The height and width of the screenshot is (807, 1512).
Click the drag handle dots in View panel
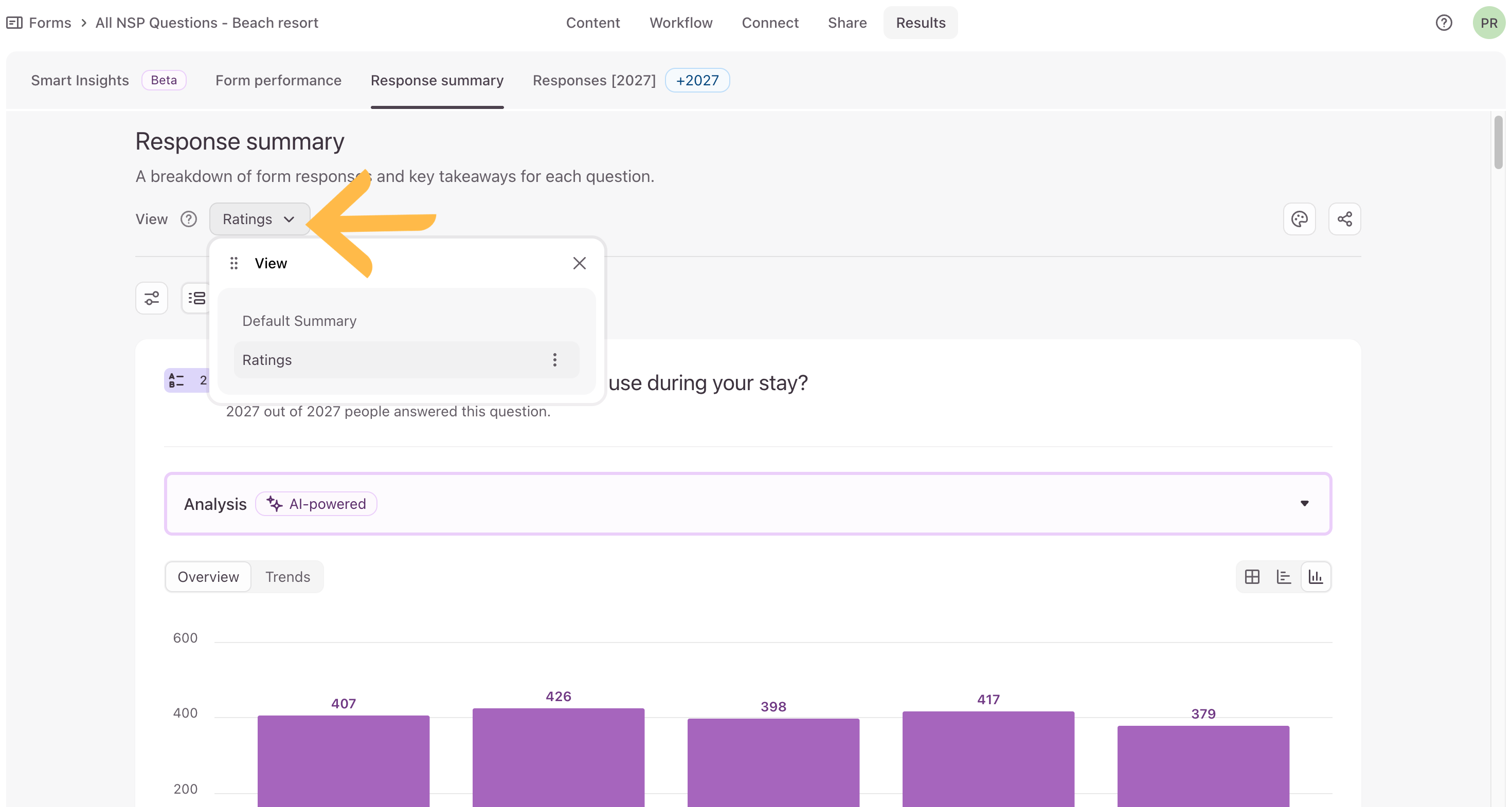[x=234, y=263]
